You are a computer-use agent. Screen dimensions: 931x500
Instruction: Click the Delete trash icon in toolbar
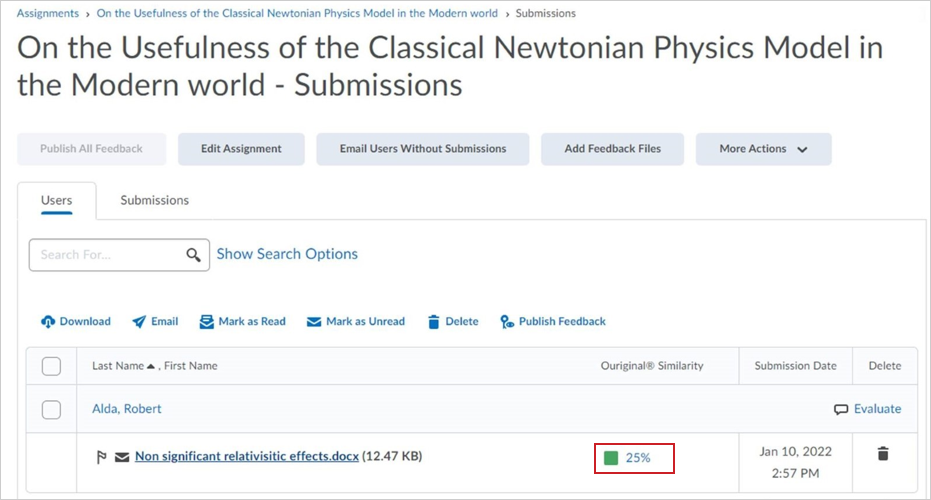pos(434,322)
